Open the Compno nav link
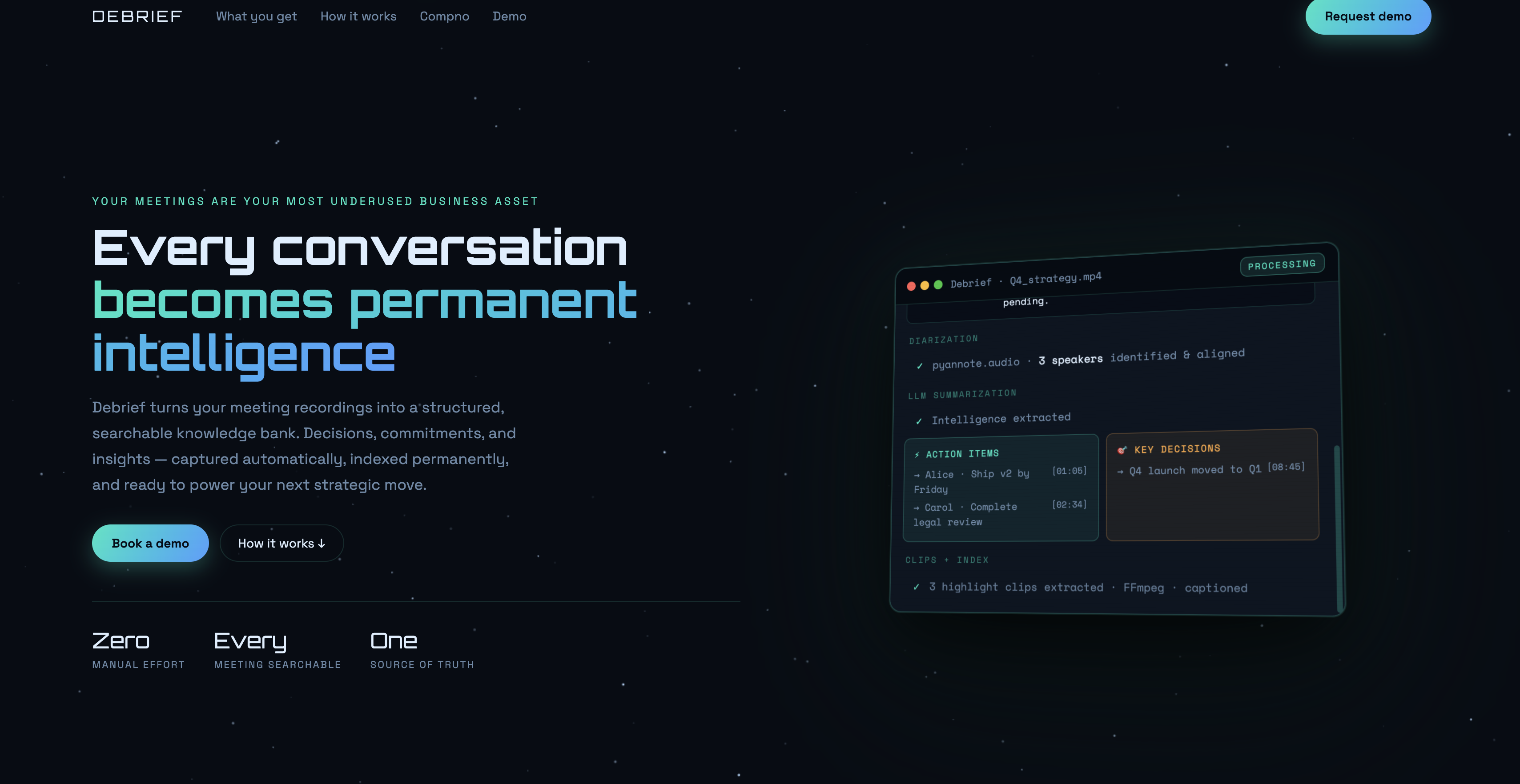The height and width of the screenshot is (784, 1520). tap(444, 16)
